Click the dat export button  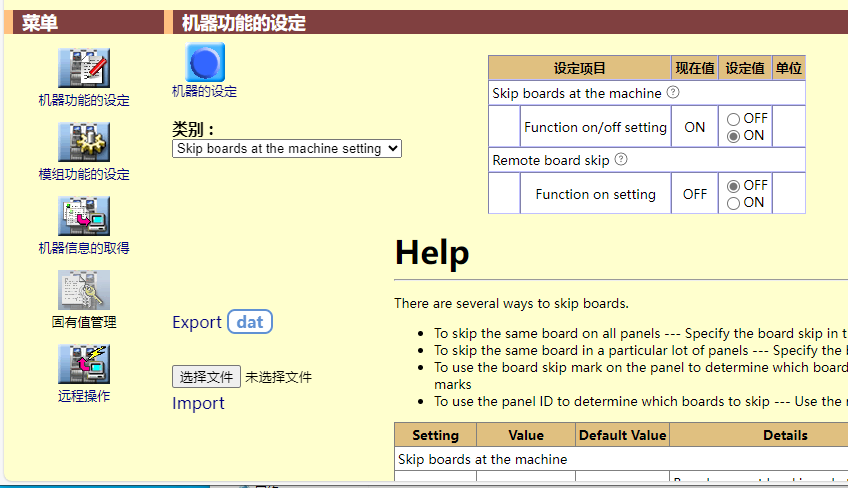click(250, 322)
